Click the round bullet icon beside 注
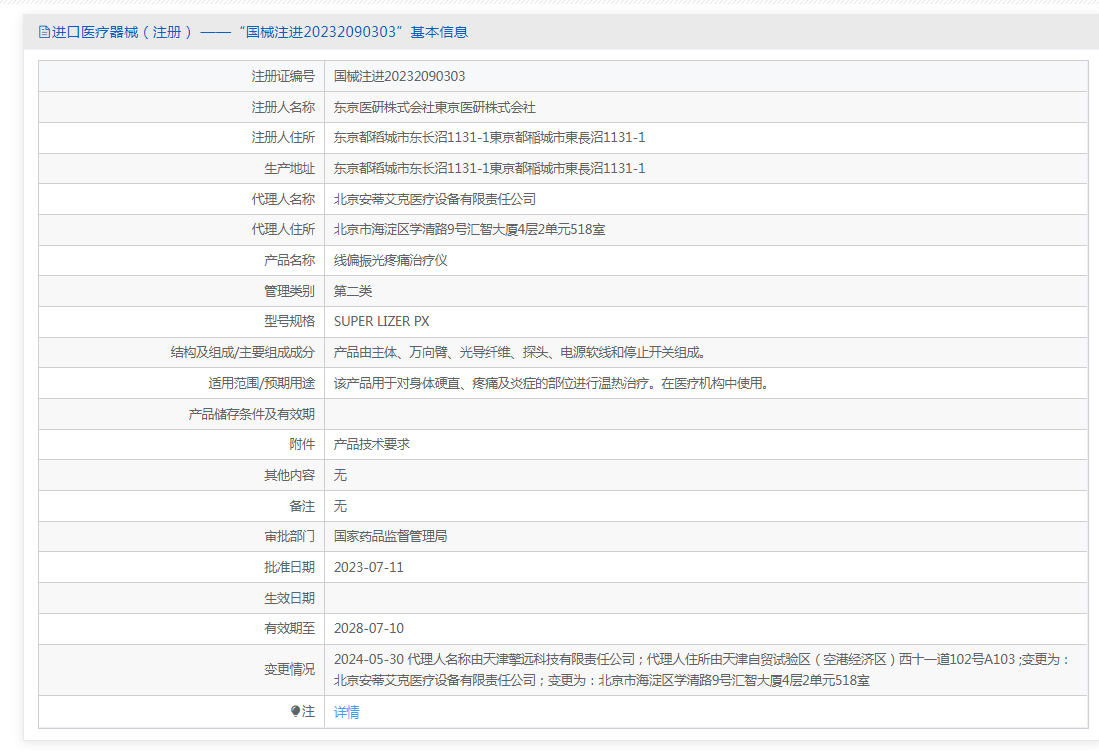1099x756 pixels. coord(295,712)
